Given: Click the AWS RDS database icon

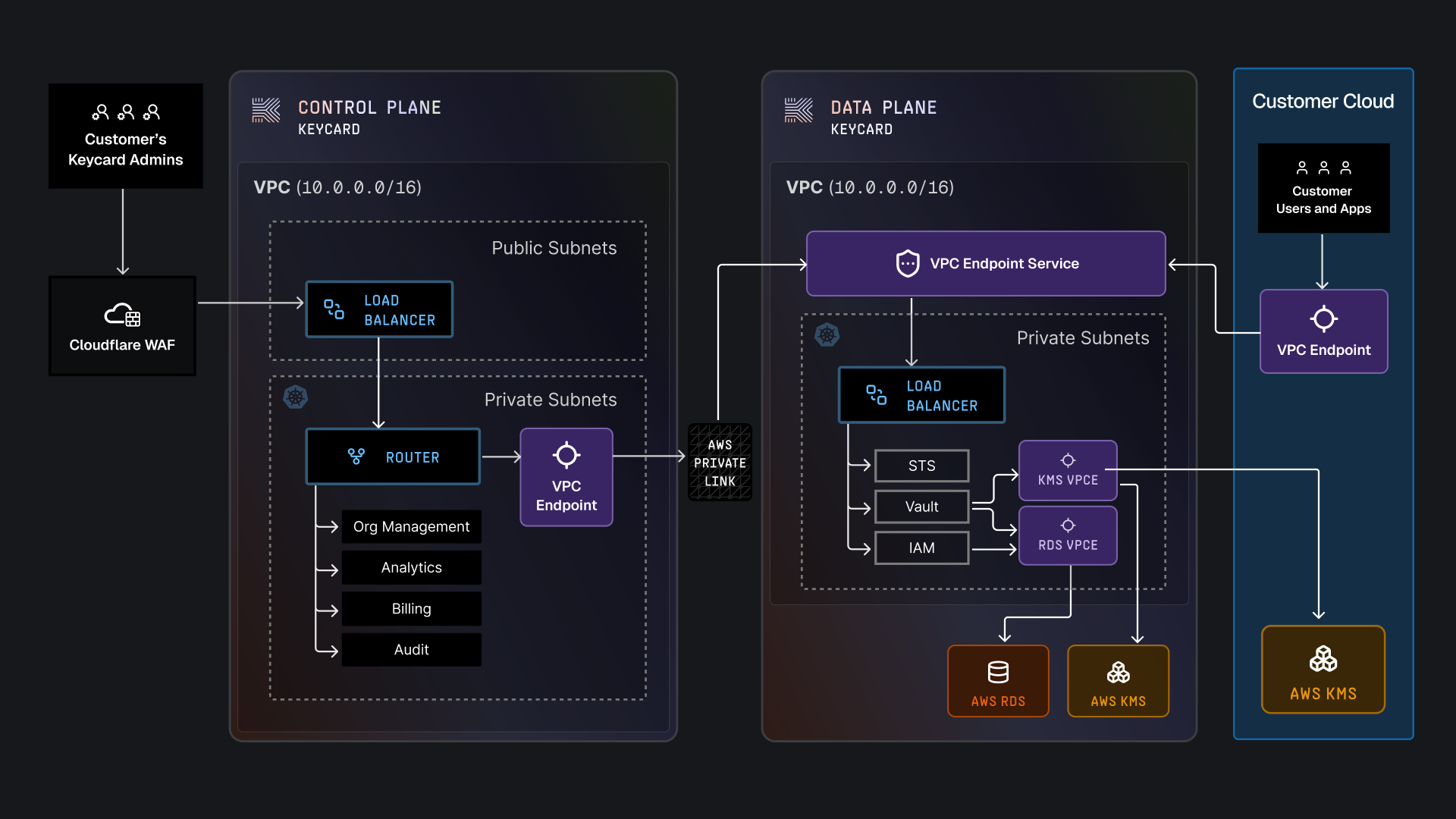Looking at the screenshot, I should point(997,672).
